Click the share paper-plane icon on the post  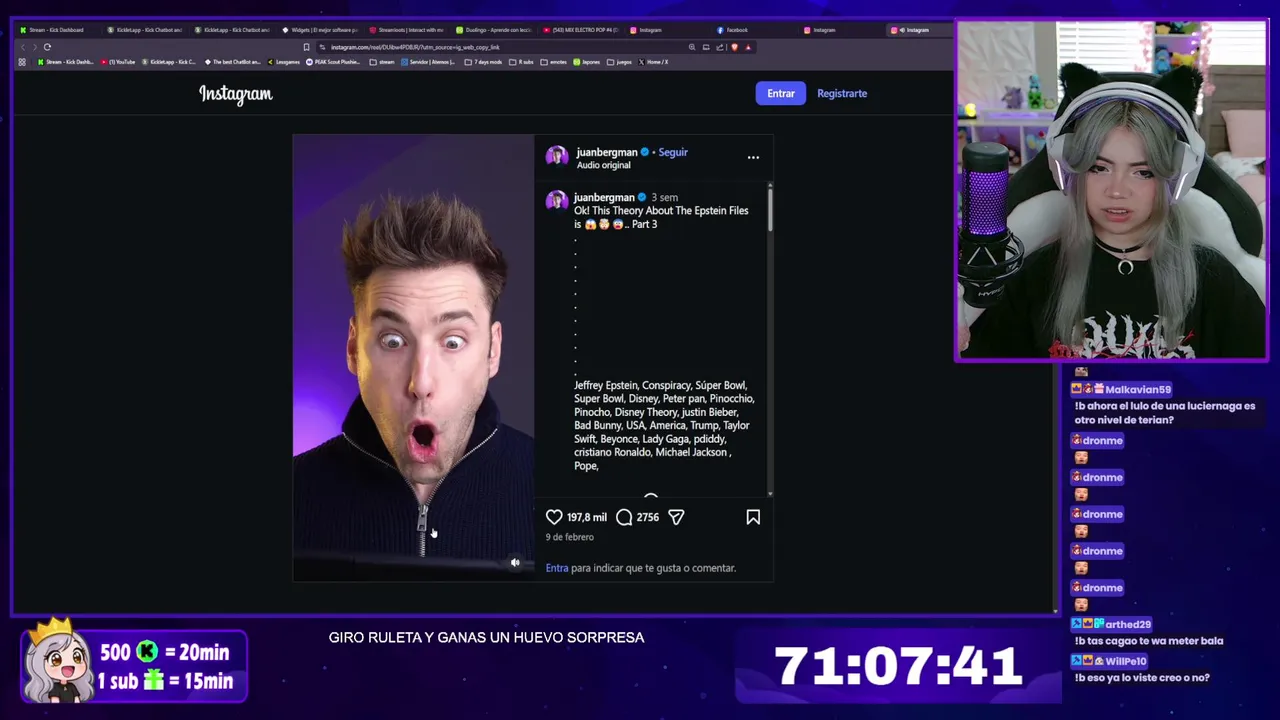click(x=676, y=517)
